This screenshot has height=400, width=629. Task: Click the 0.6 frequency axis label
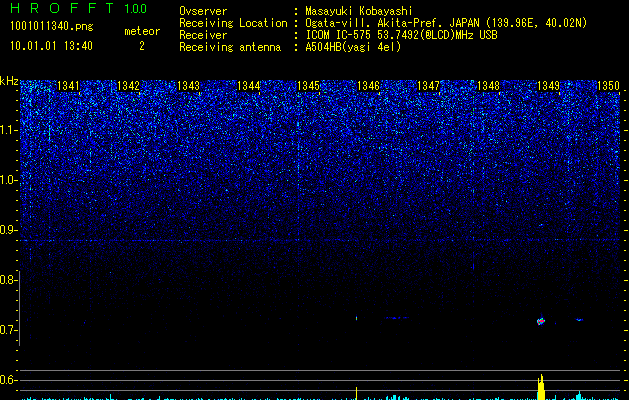click(8, 380)
